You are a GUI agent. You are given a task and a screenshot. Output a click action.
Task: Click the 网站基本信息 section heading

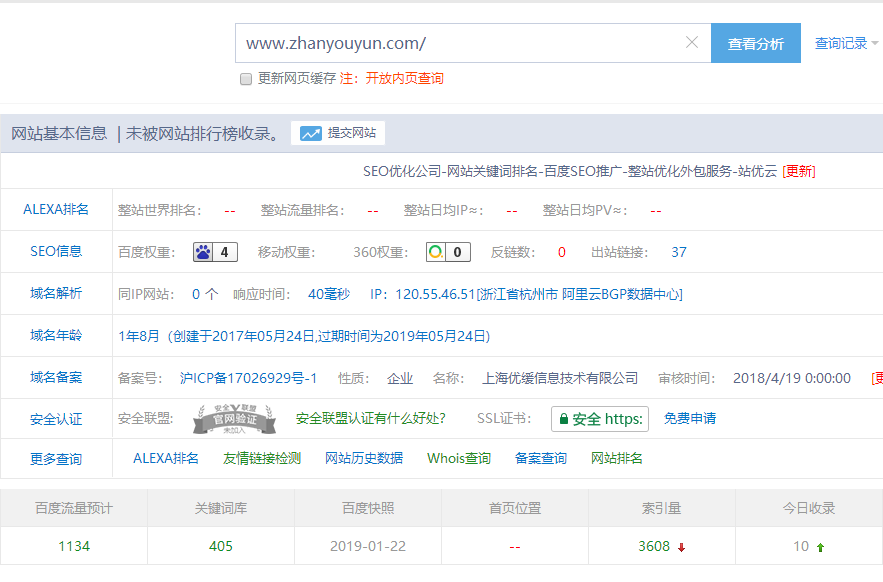coord(59,134)
